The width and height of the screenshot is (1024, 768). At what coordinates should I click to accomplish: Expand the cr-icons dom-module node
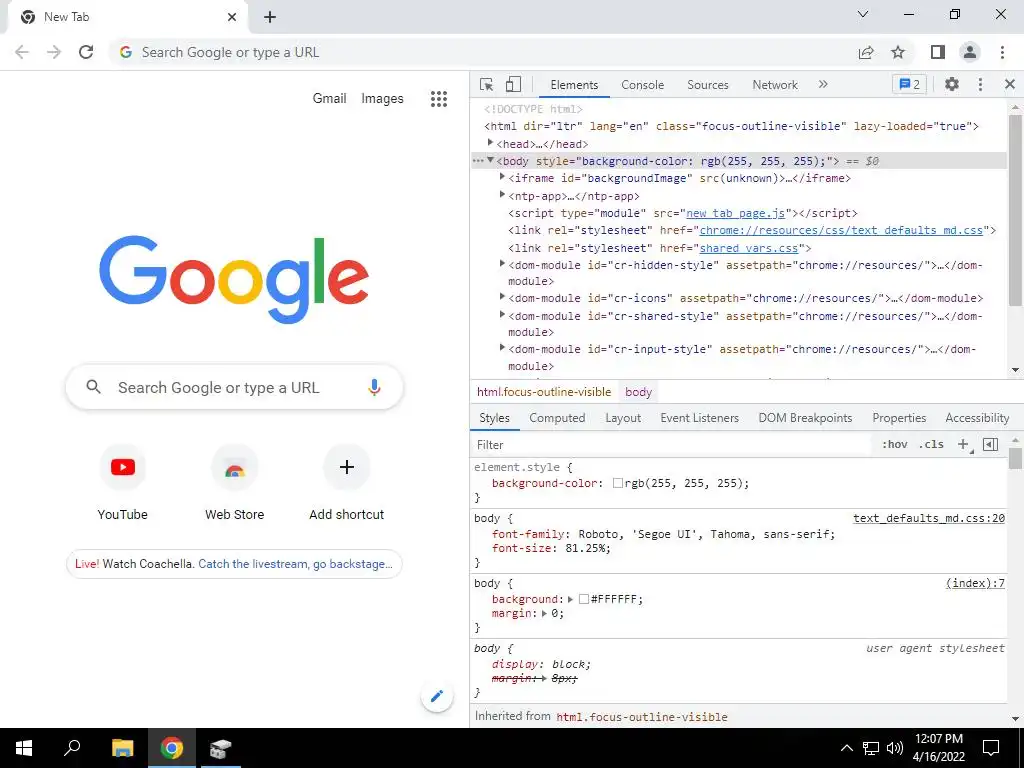tap(502, 296)
